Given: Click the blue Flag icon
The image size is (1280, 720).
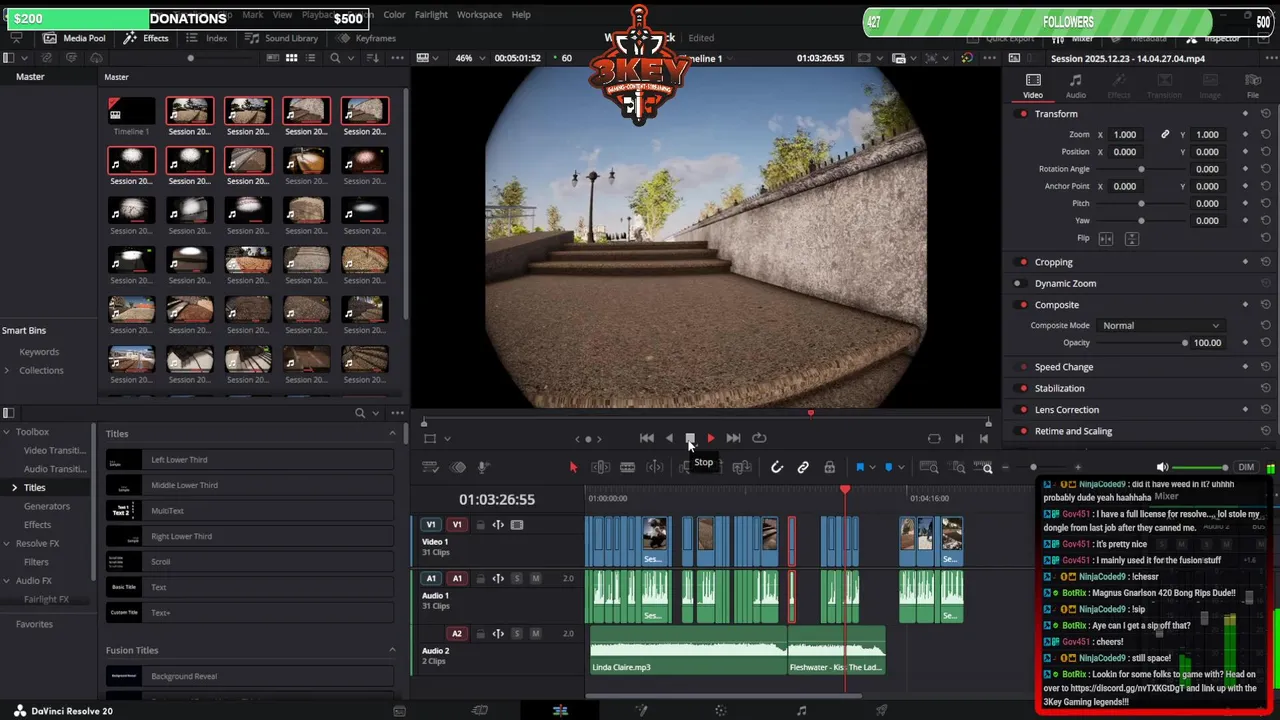Looking at the screenshot, I should pos(859,467).
